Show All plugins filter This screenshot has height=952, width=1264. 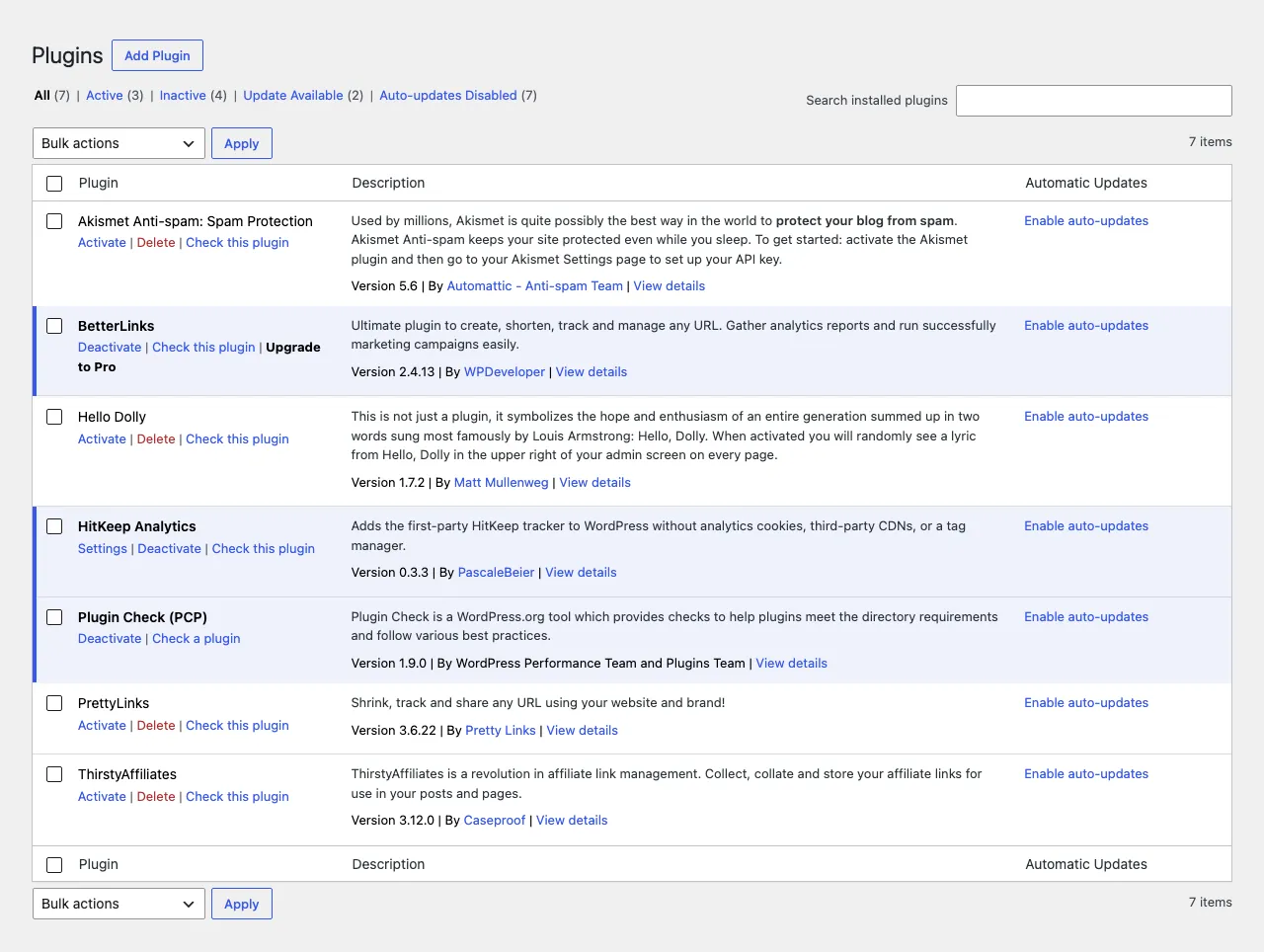click(x=42, y=96)
